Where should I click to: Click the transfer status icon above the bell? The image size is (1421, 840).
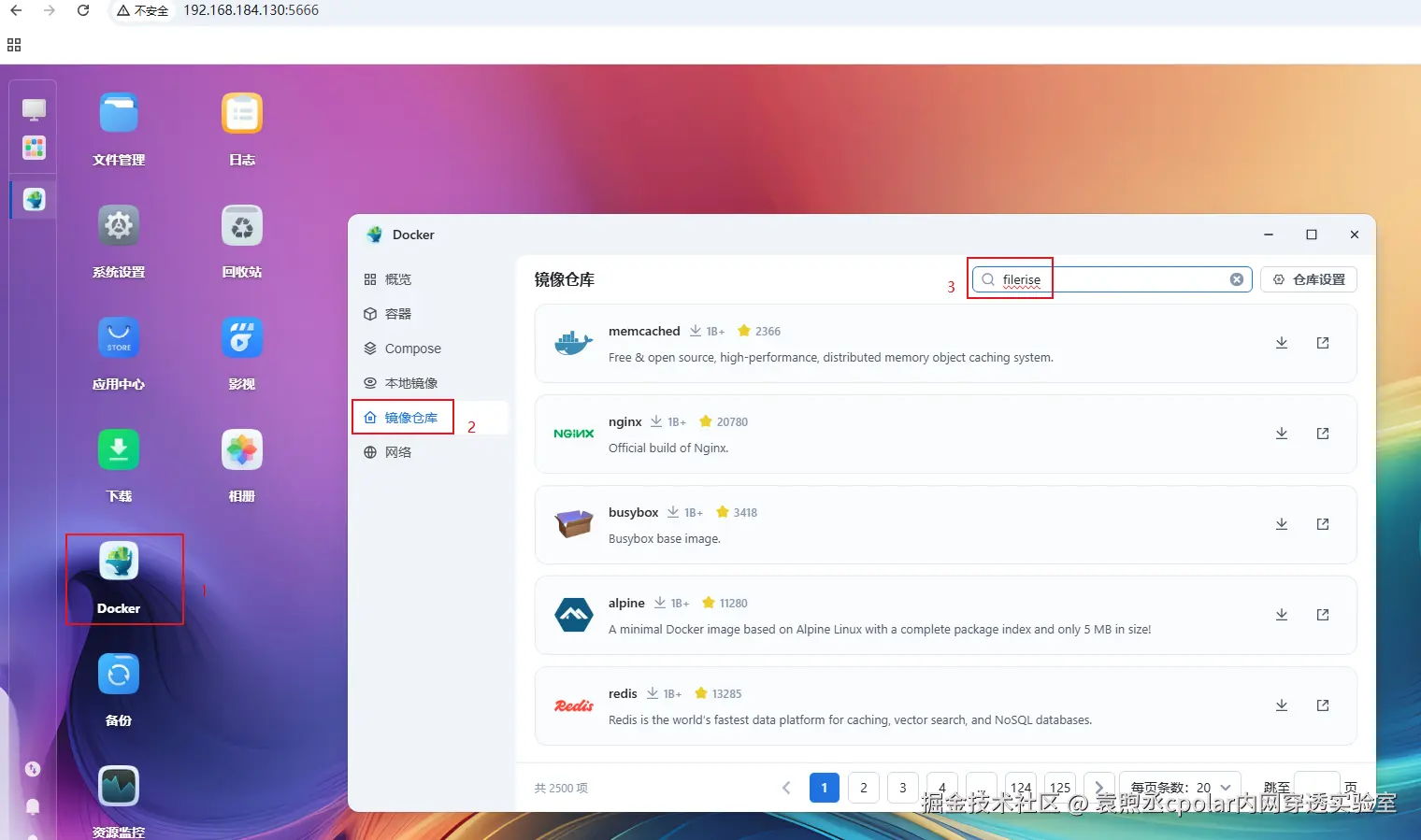pyautogui.click(x=33, y=769)
